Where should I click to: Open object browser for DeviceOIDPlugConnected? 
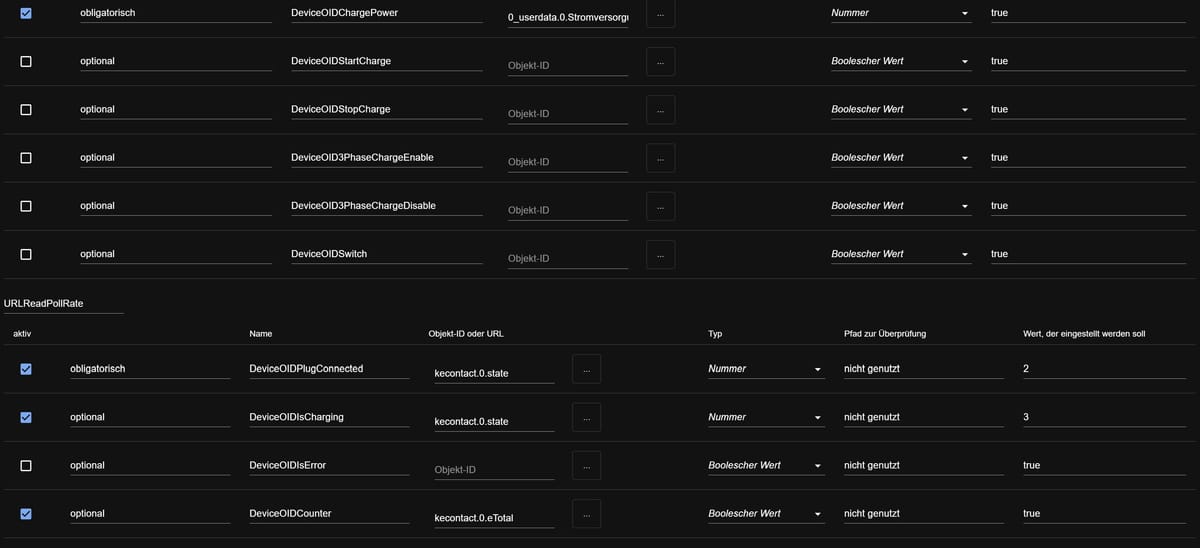[x=586, y=369]
